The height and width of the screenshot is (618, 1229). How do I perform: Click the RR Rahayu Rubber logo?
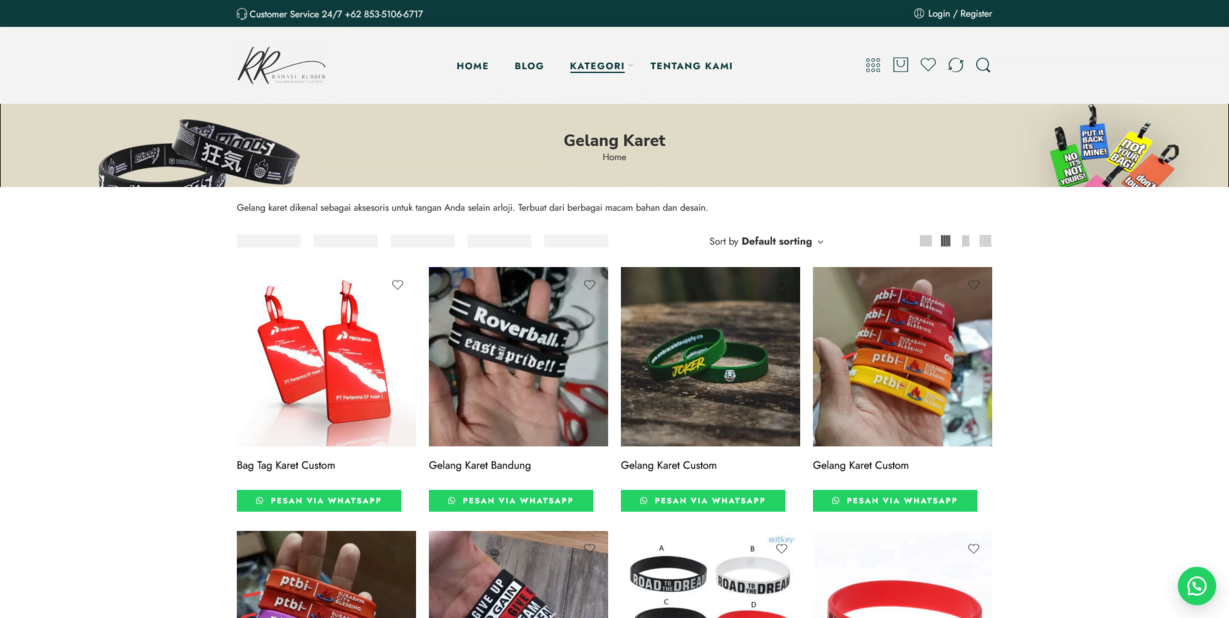pyautogui.click(x=282, y=65)
